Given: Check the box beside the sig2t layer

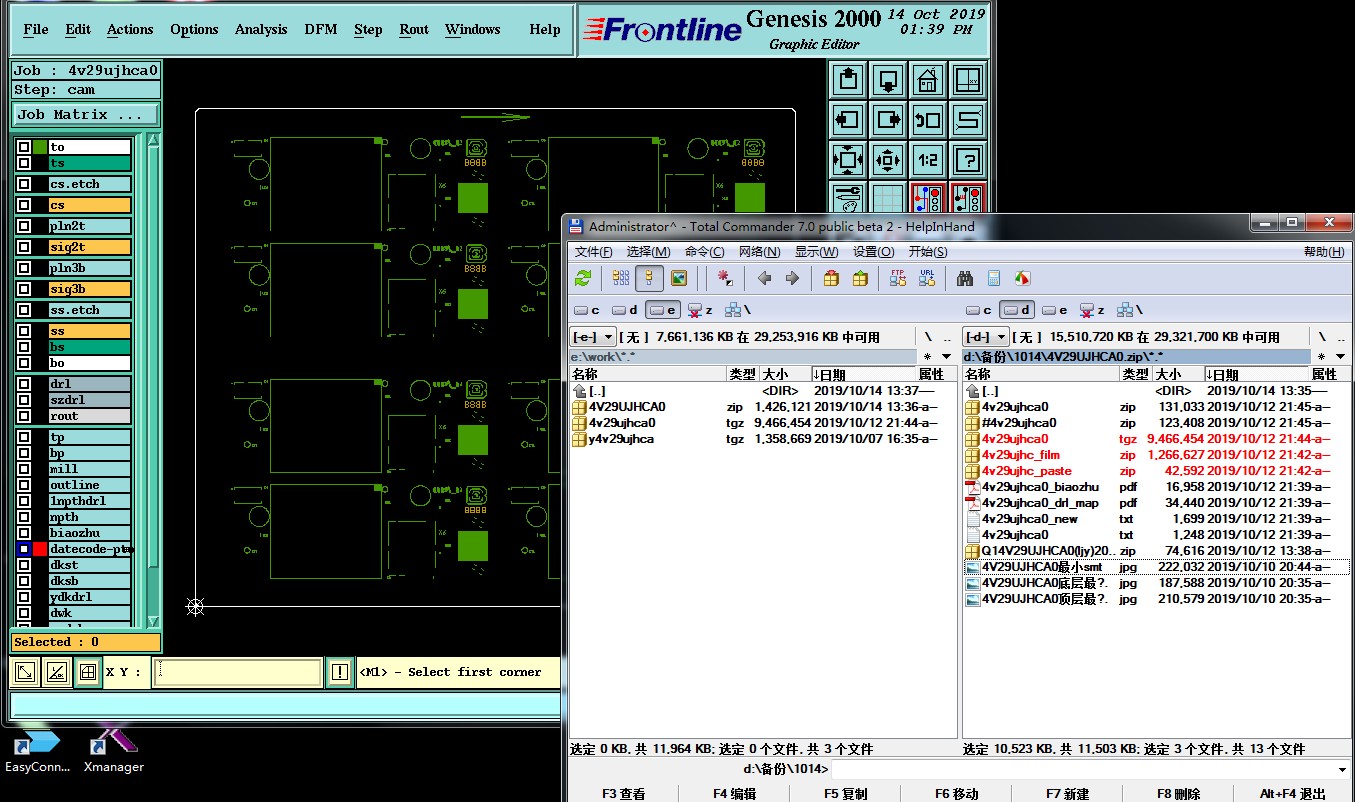Looking at the screenshot, I should pyautogui.click(x=24, y=247).
